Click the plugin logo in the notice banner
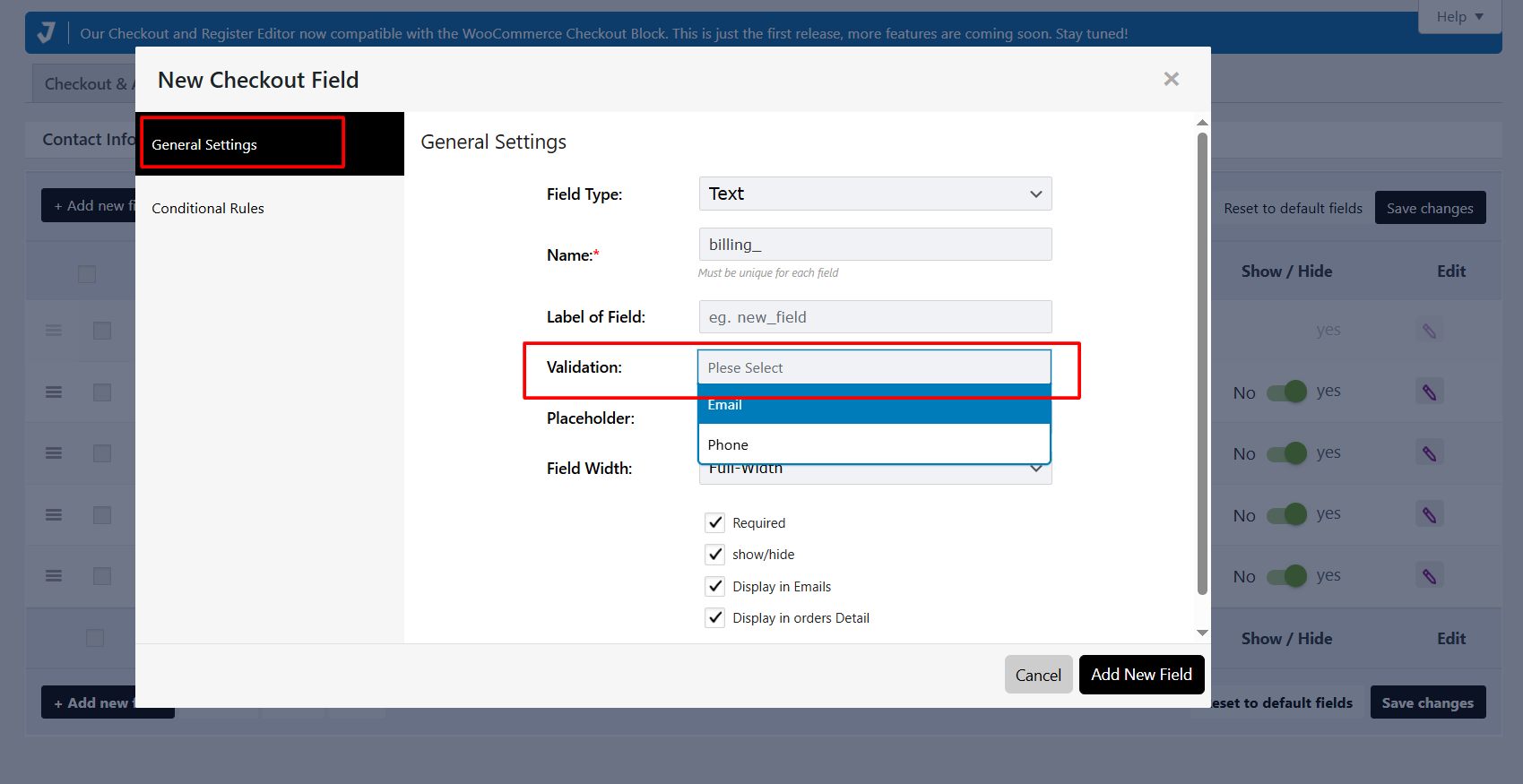This screenshot has height=784, width=1523. coord(47,33)
